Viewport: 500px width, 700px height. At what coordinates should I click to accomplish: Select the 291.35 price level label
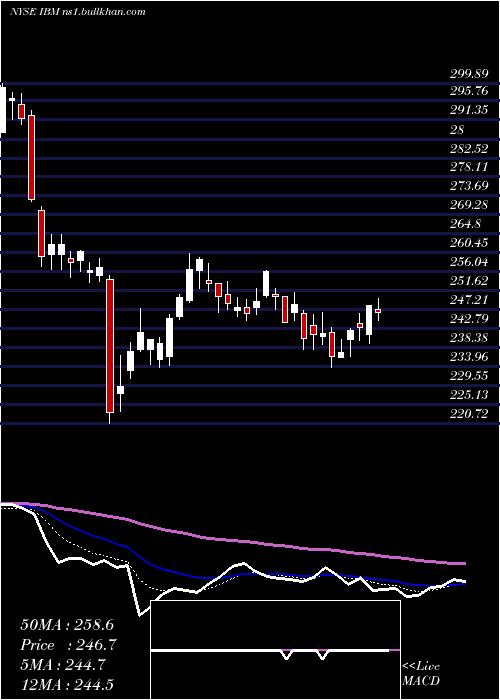click(468, 110)
